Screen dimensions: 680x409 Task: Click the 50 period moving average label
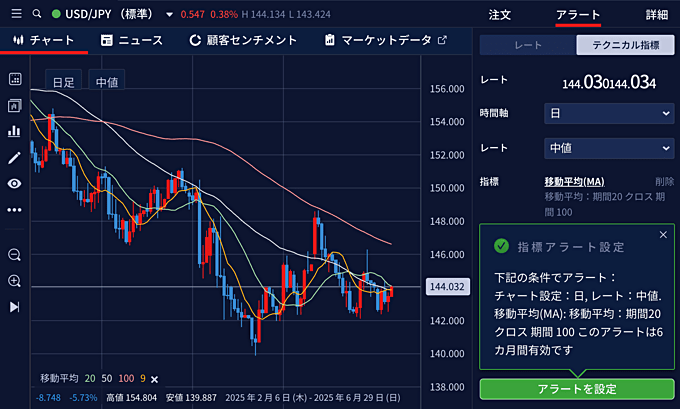(107, 379)
